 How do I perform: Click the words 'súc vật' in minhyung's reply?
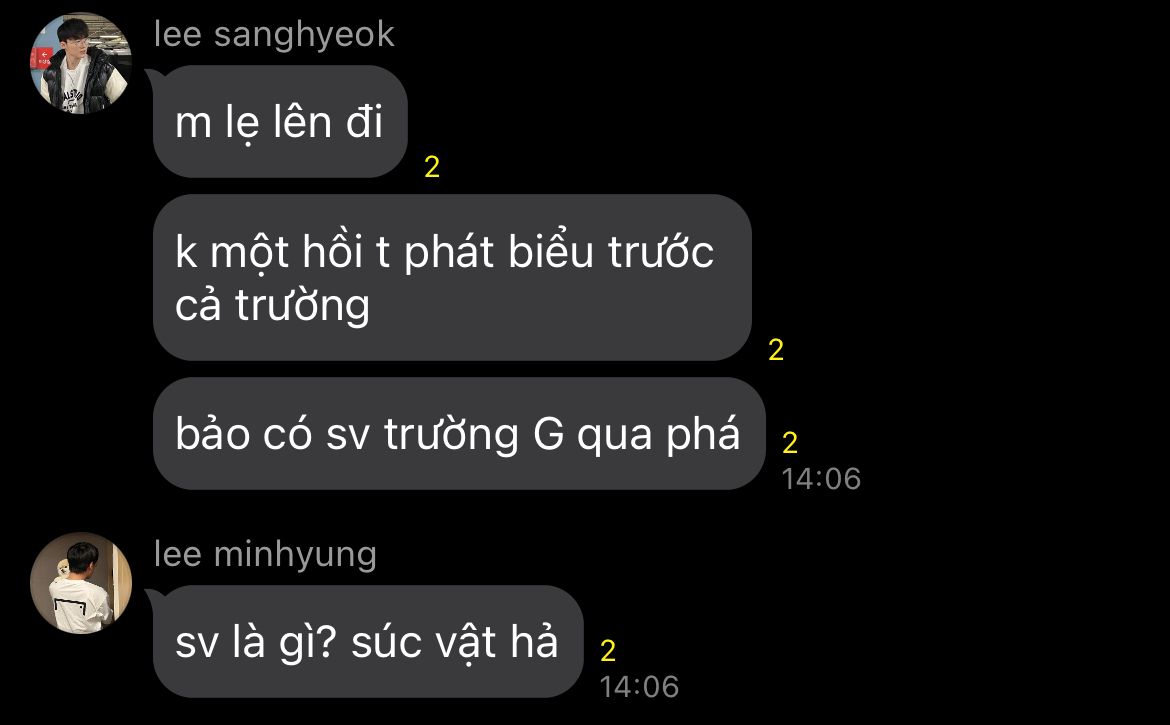pos(424,642)
